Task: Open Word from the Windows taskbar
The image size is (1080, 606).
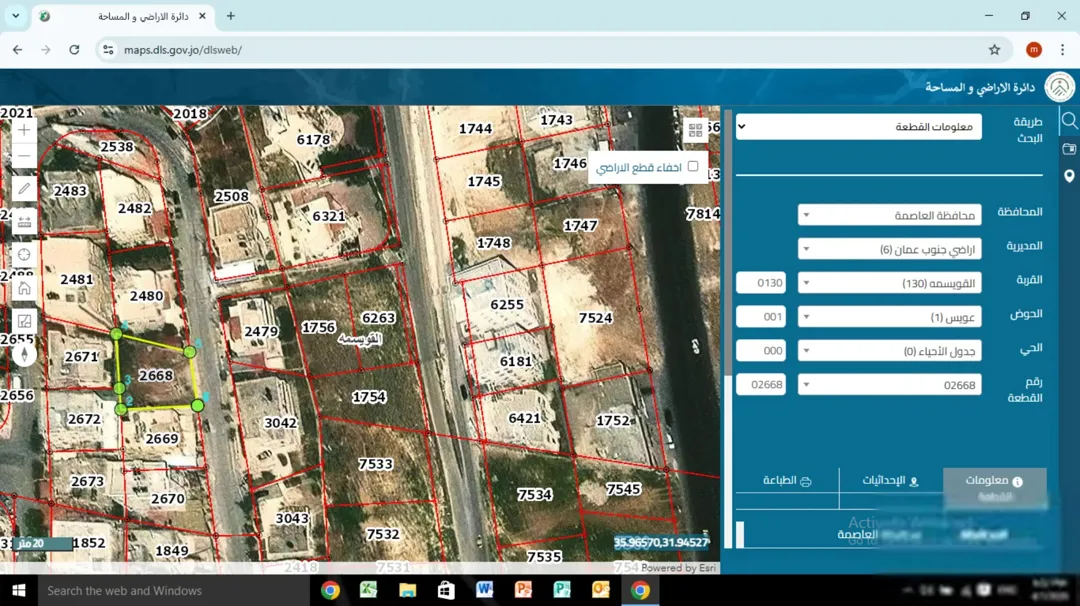Action: click(484, 590)
